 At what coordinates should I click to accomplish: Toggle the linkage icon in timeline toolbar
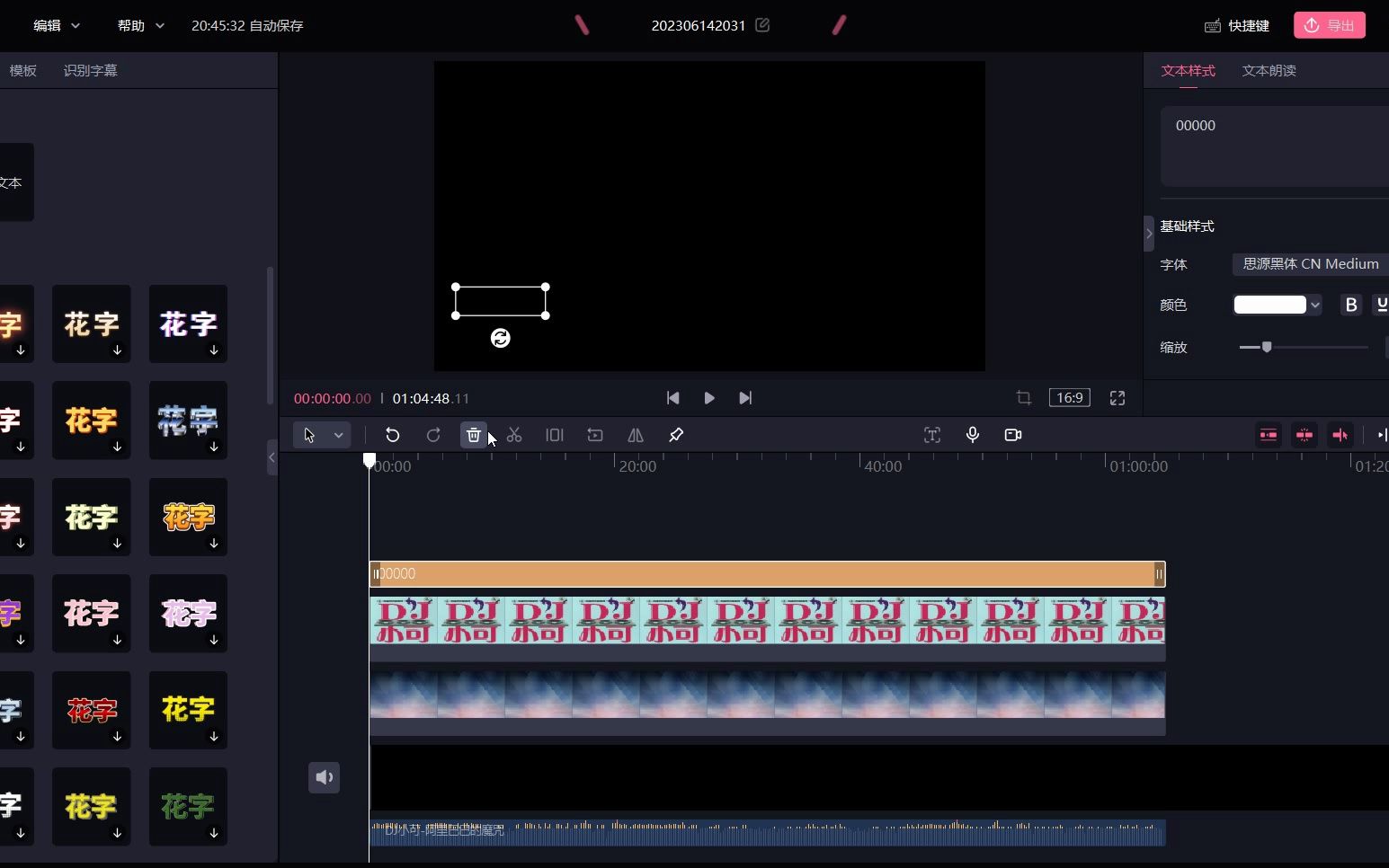point(1340,435)
